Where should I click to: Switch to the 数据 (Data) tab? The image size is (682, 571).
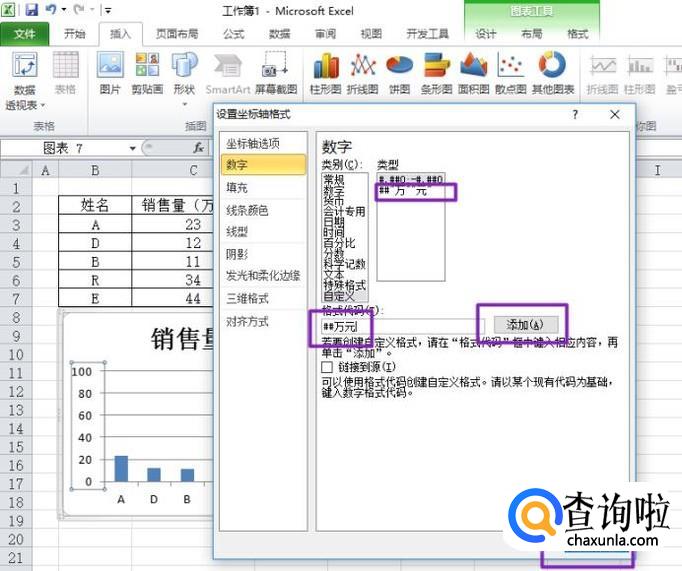click(x=279, y=34)
